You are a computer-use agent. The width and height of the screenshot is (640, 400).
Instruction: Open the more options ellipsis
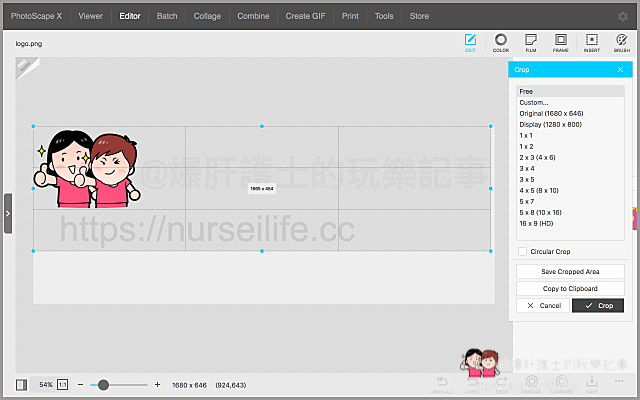coord(619,381)
